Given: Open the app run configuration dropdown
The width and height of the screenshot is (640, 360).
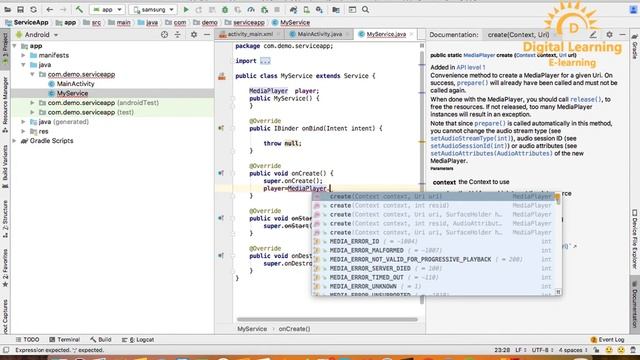Looking at the screenshot, I should tap(107, 9).
